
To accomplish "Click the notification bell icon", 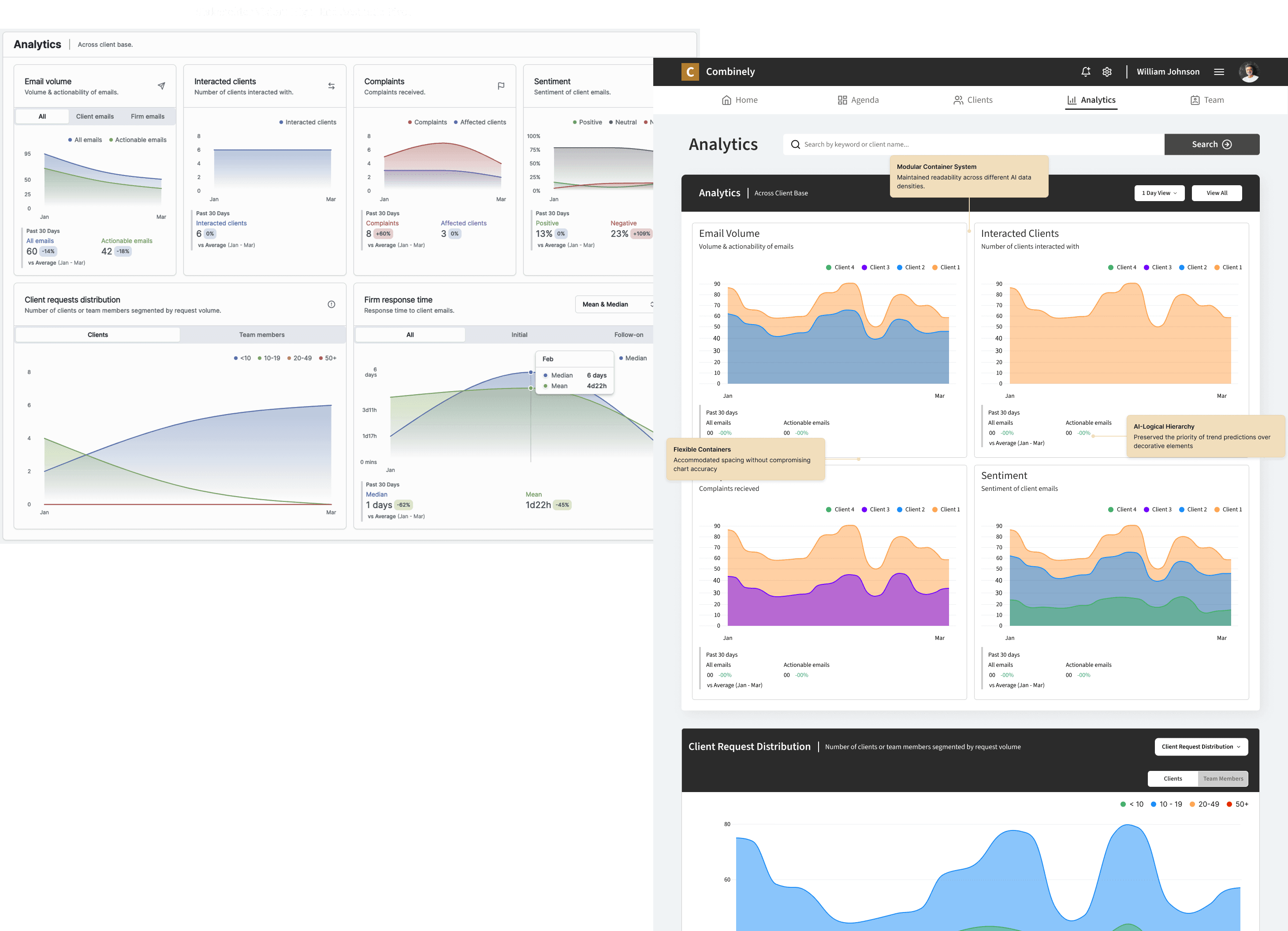I will pyautogui.click(x=1085, y=71).
